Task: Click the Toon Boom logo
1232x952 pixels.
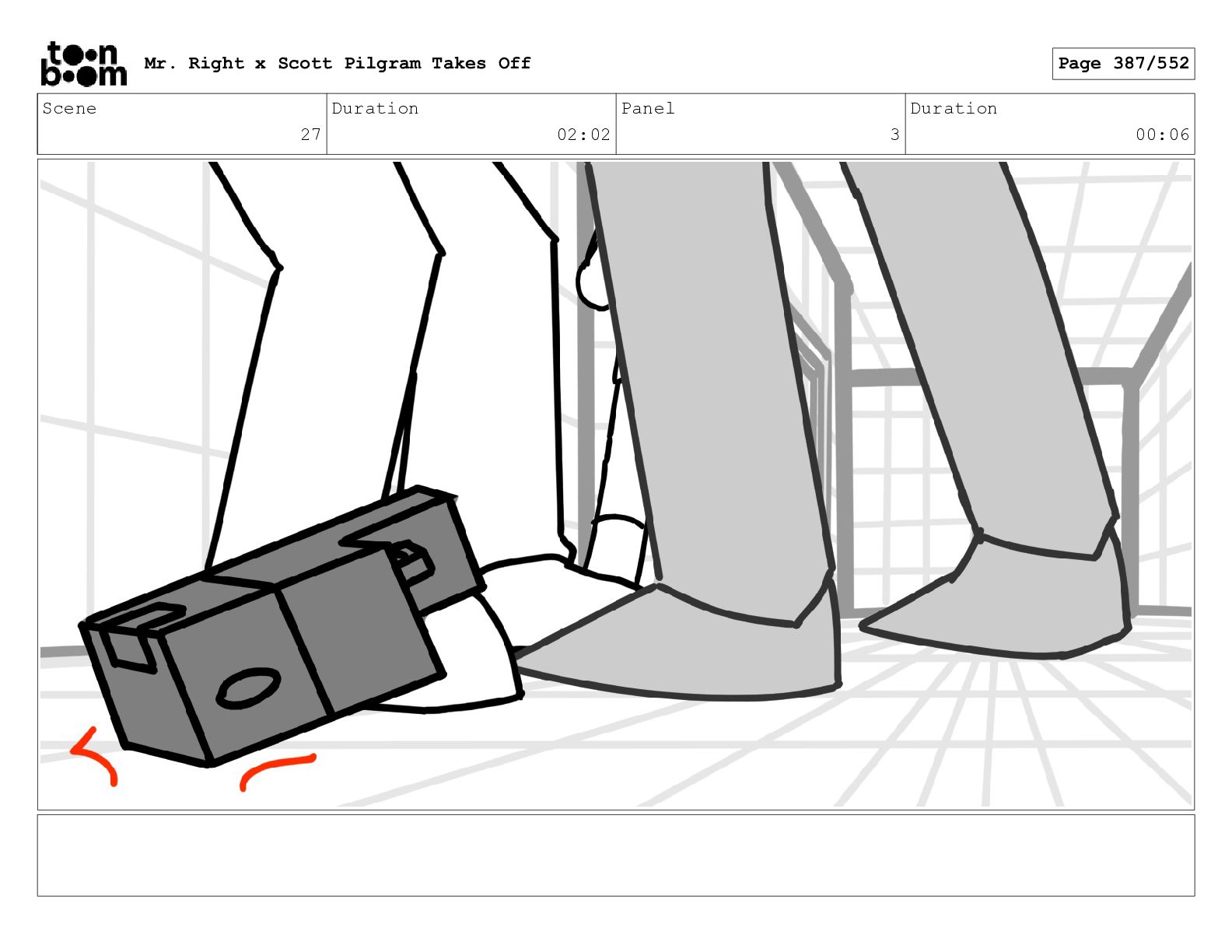Action: pyautogui.click(x=83, y=63)
